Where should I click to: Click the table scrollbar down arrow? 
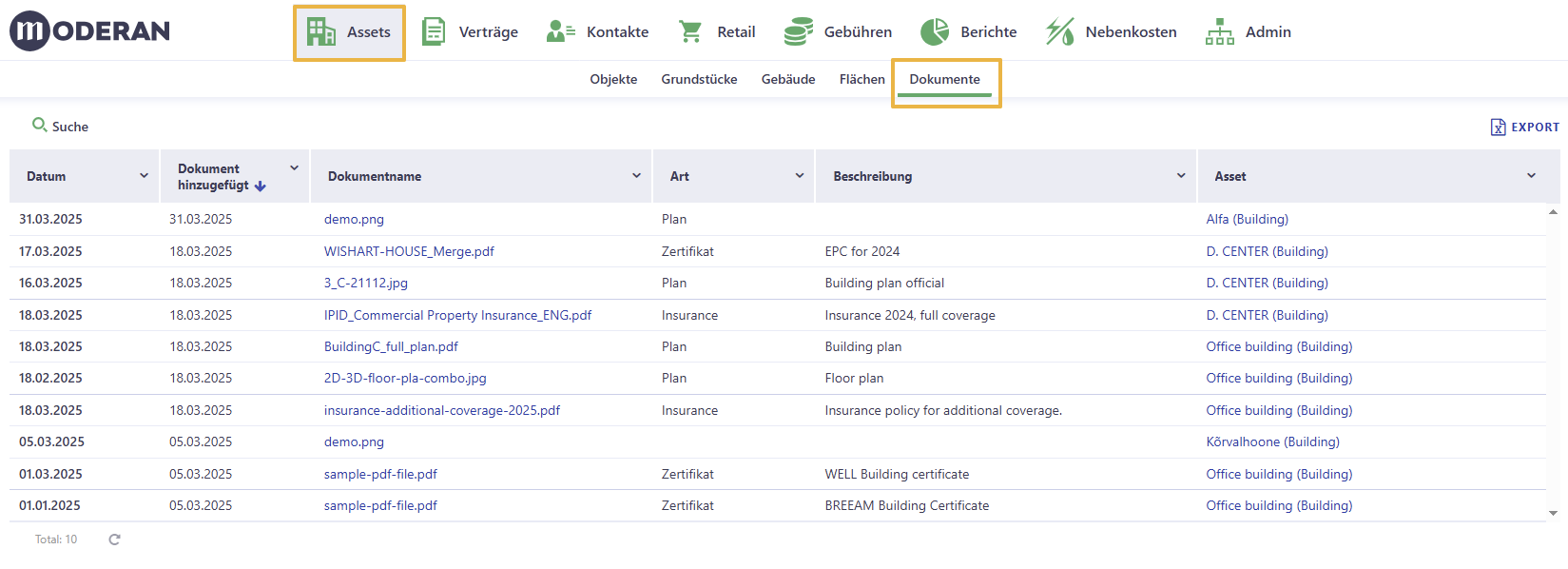[1553, 514]
